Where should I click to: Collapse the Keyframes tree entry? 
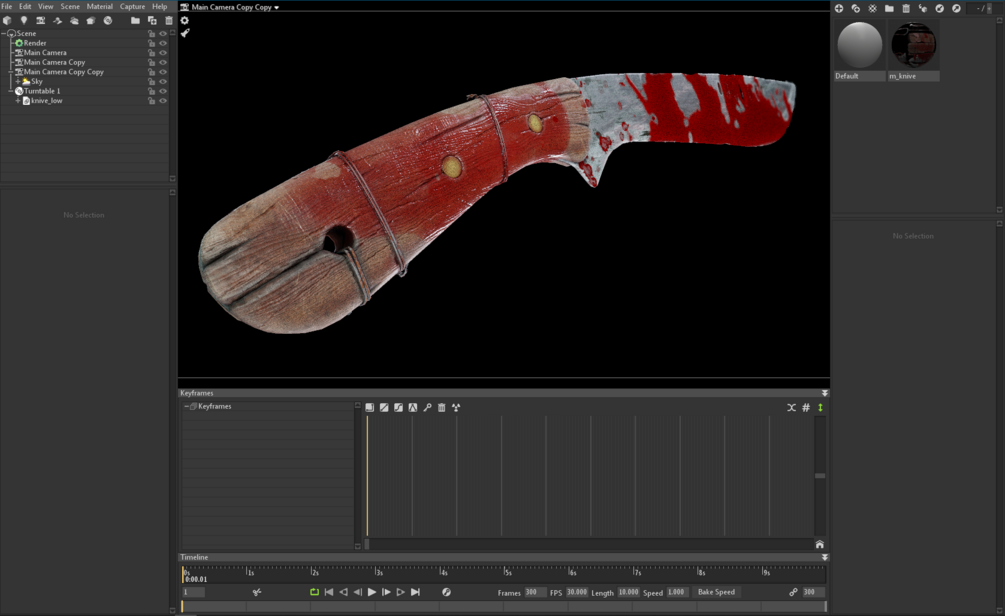coord(187,406)
